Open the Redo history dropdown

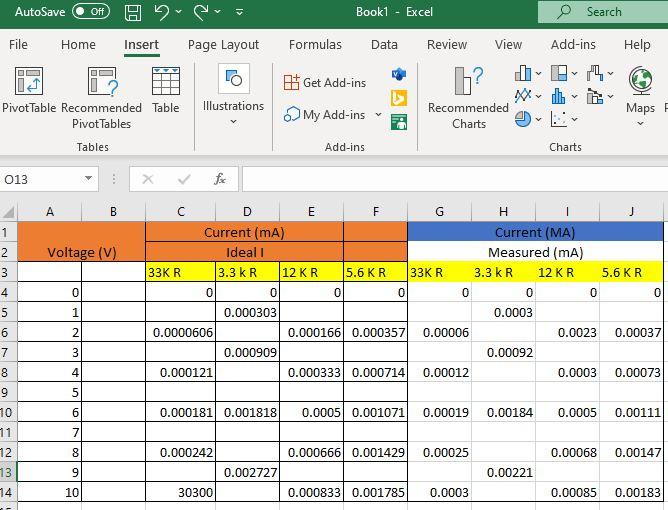218,12
